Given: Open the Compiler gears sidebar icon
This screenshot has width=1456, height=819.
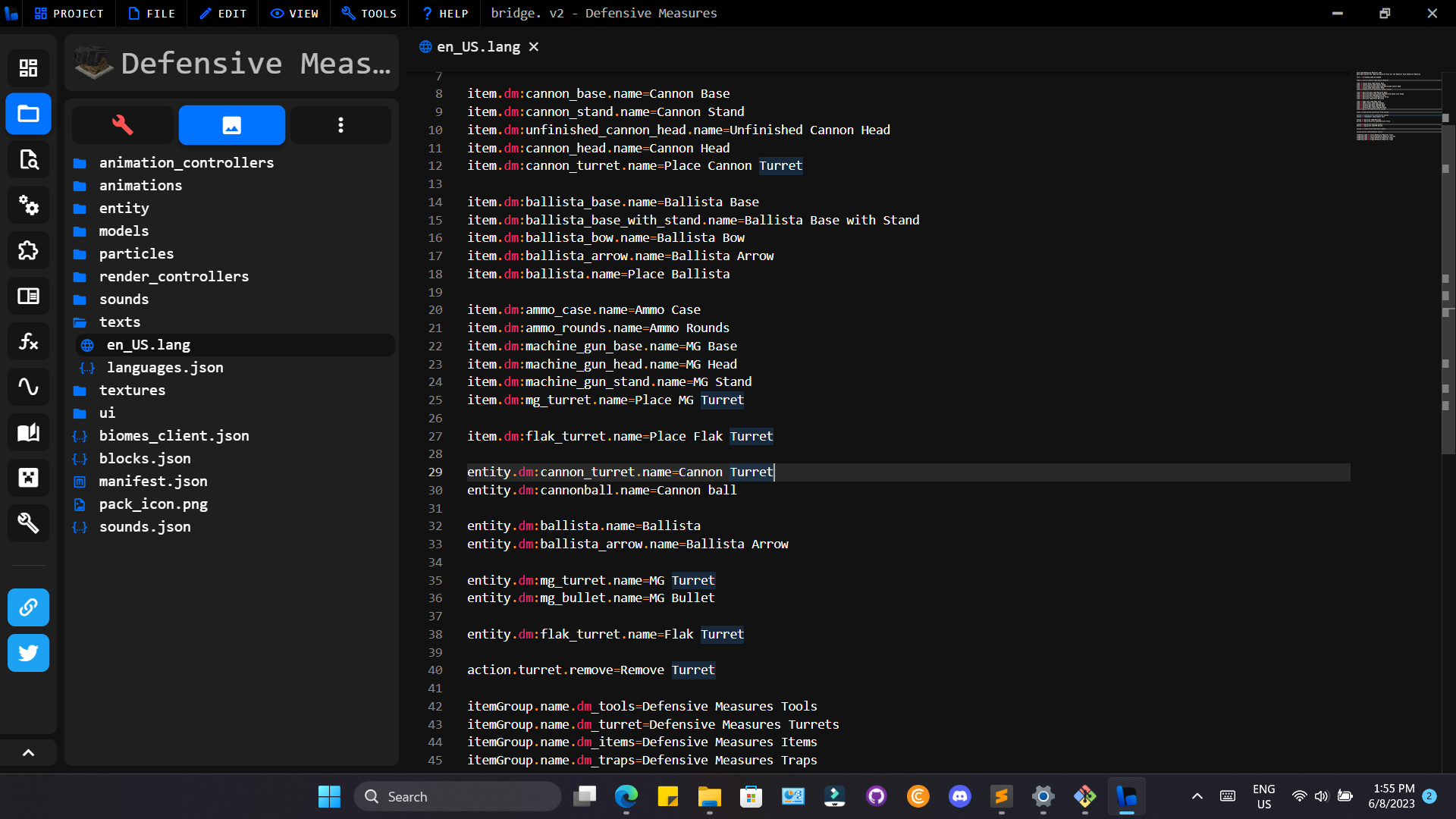Looking at the screenshot, I should coord(28,206).
